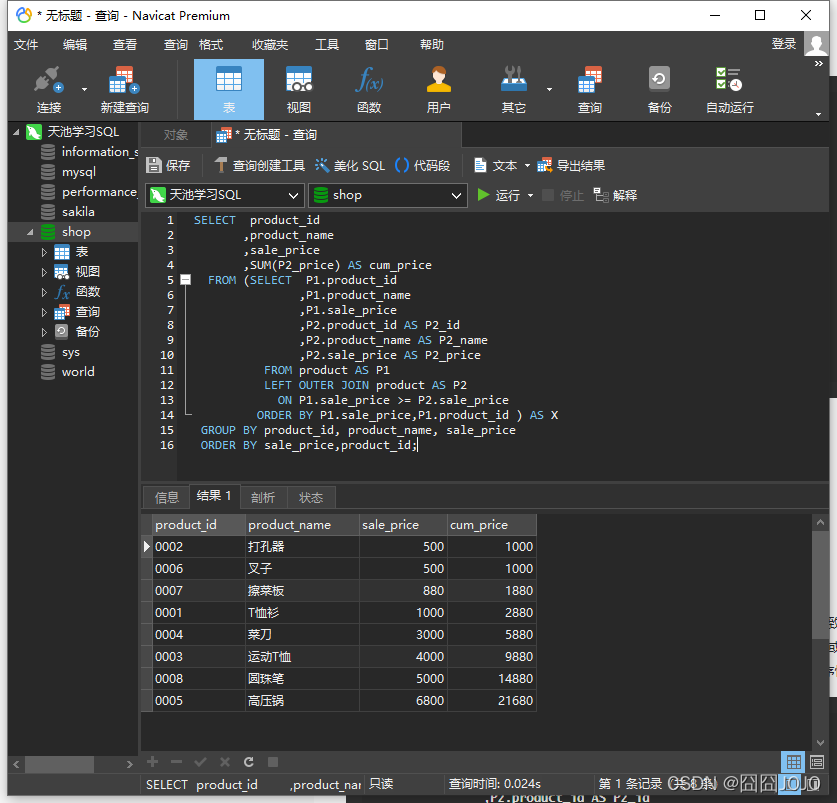Open the 工具 menu
This screenshot has height=803, width=837.
pos(327,45)
